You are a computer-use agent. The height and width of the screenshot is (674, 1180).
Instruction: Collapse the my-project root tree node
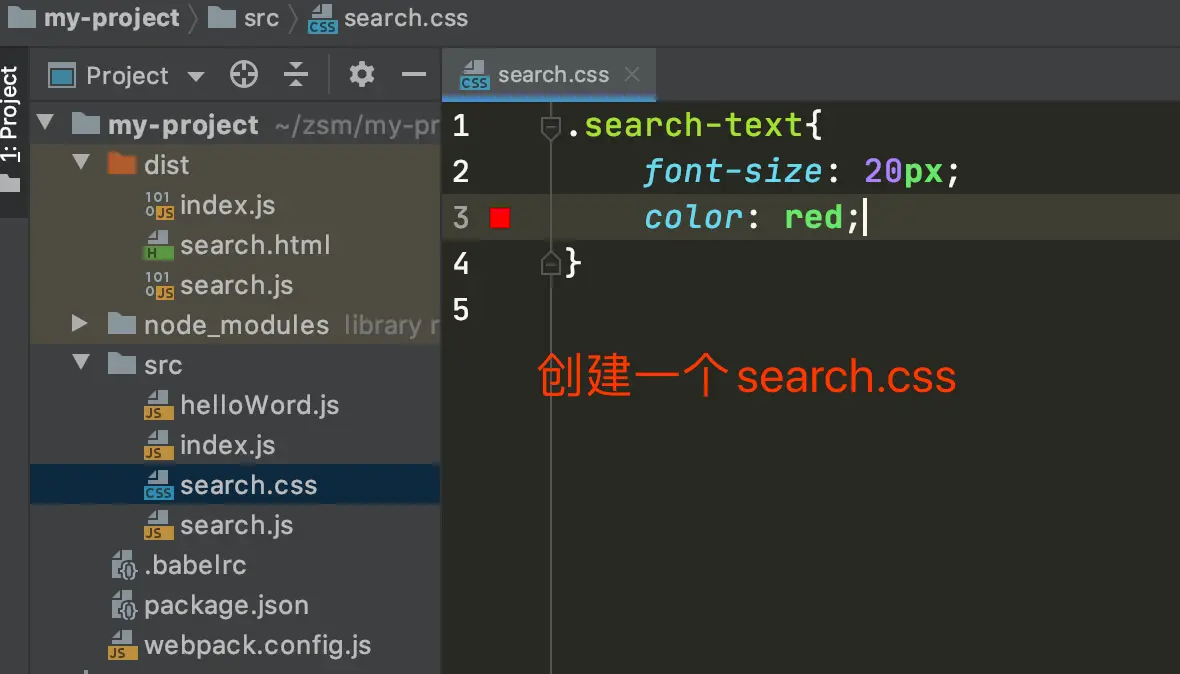(x=45, y=122)
